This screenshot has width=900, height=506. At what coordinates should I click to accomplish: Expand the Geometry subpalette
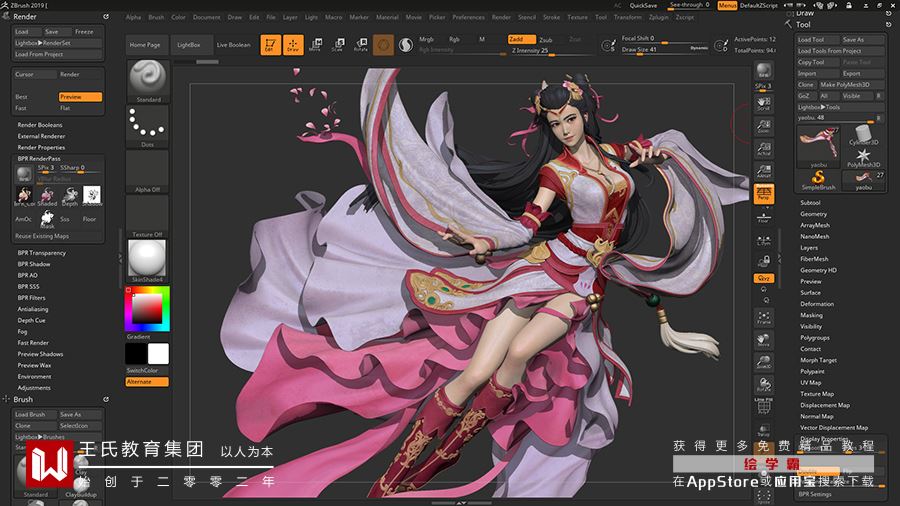[x=814, y=214]
